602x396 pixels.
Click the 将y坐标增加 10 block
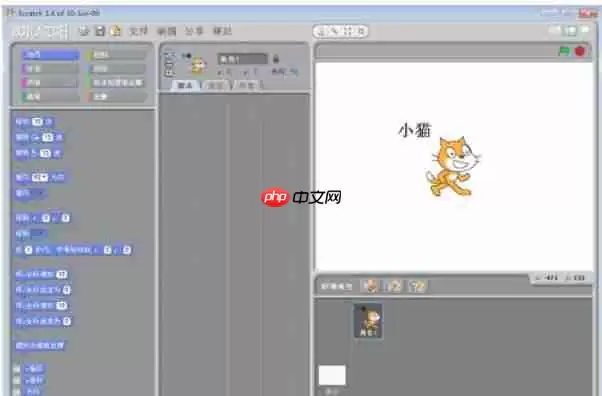click(41, 305)
